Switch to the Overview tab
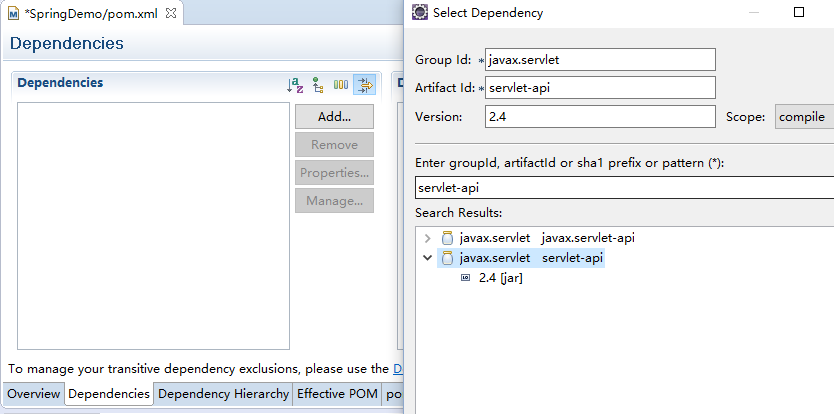 (x=33, y=394)
